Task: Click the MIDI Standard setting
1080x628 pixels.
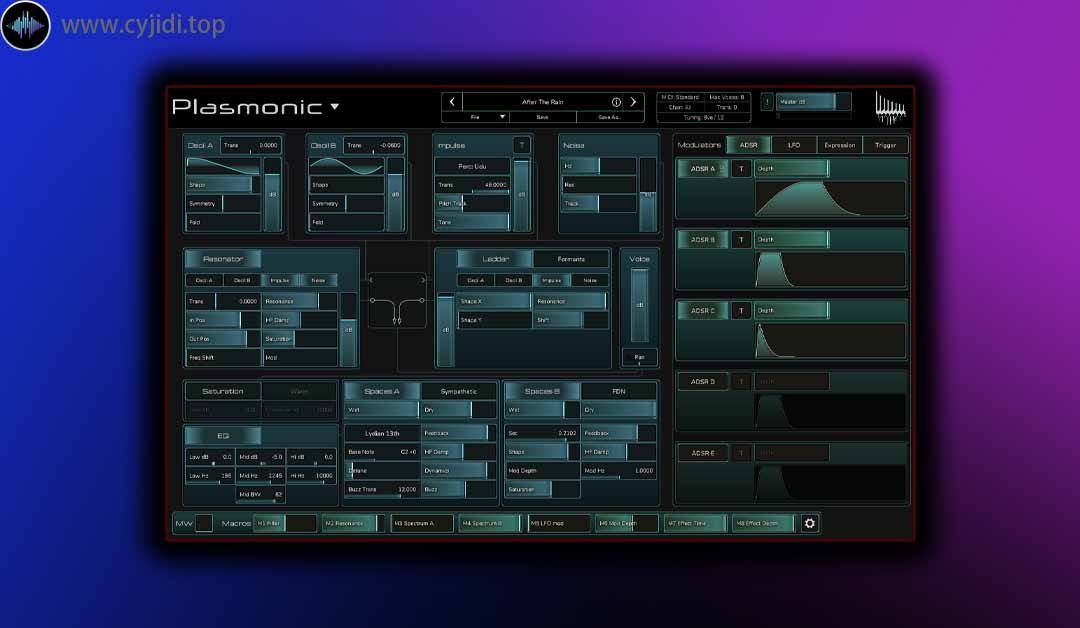Action: tap(680, 97)
